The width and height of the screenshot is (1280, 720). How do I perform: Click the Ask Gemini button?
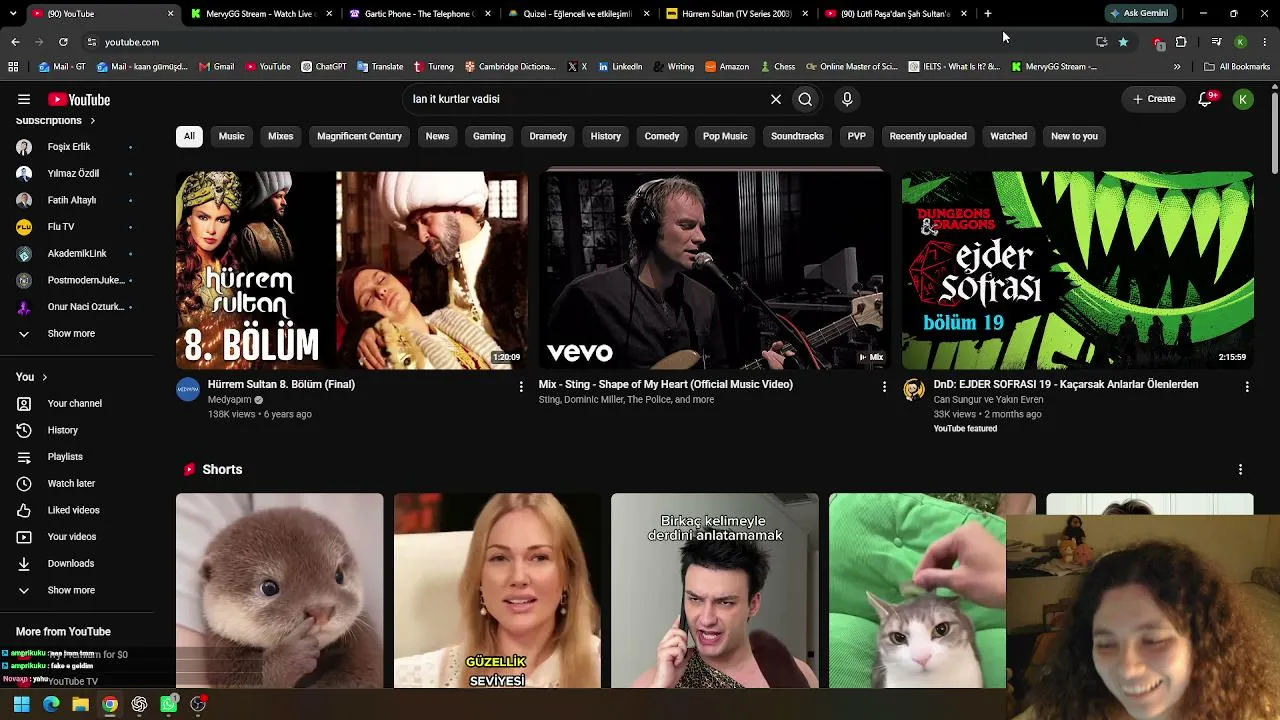click(1139, 14)
